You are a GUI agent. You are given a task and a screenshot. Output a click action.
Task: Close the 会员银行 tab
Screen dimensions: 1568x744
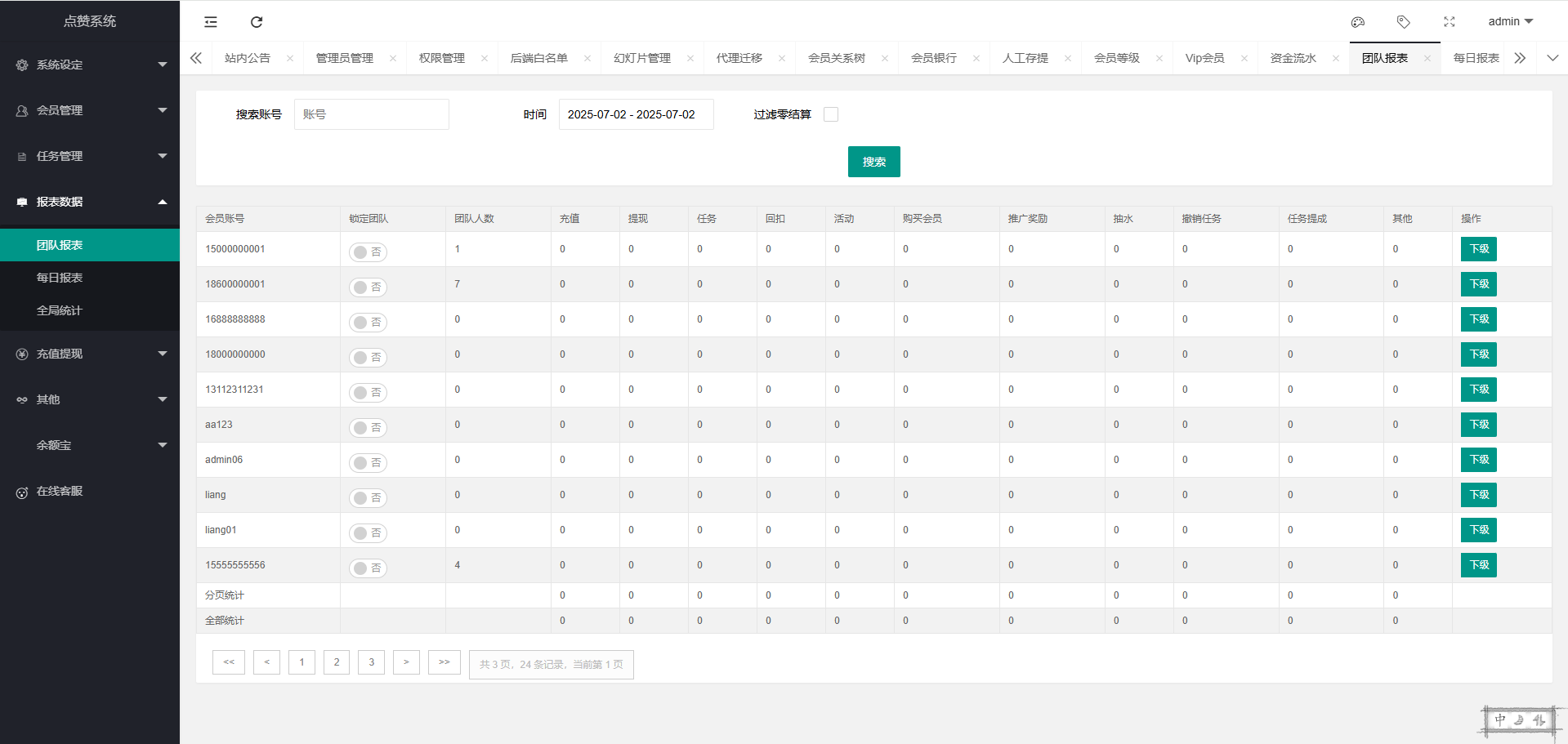[x=976, y=59]
